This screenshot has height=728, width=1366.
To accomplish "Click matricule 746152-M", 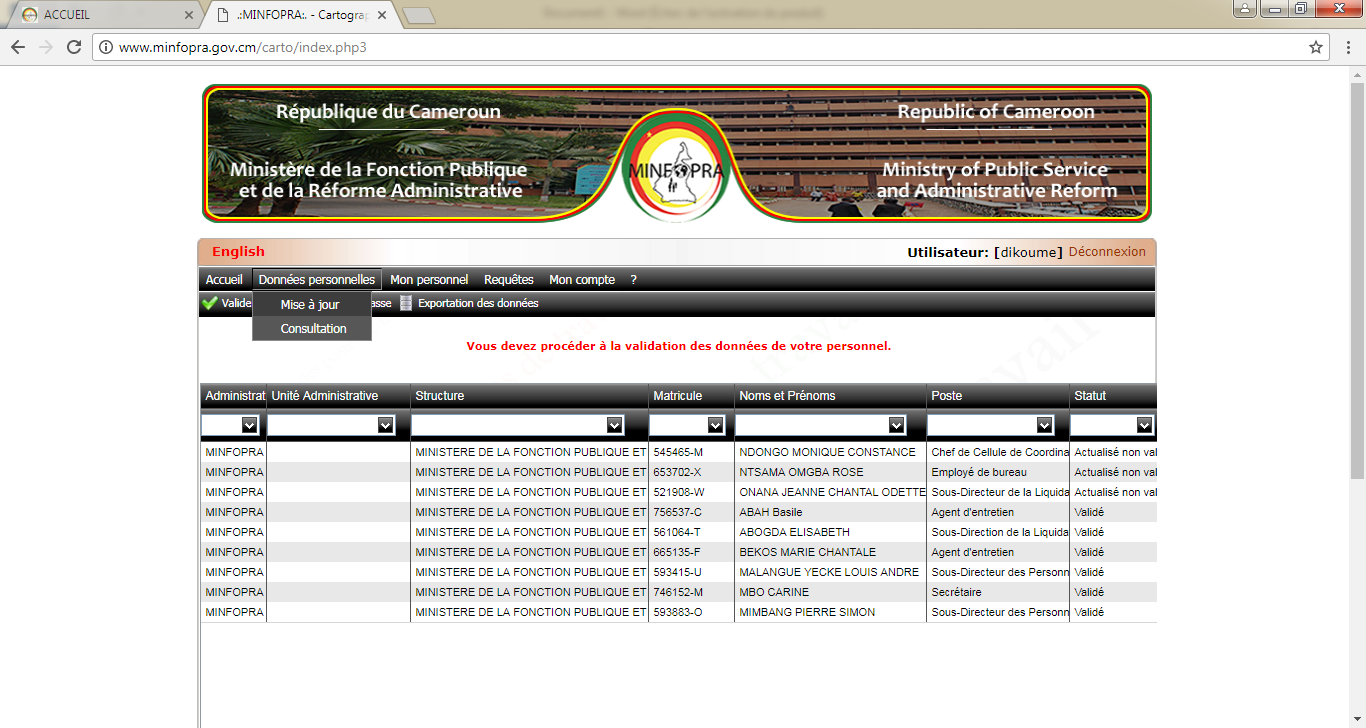I will tap(678, 592).
